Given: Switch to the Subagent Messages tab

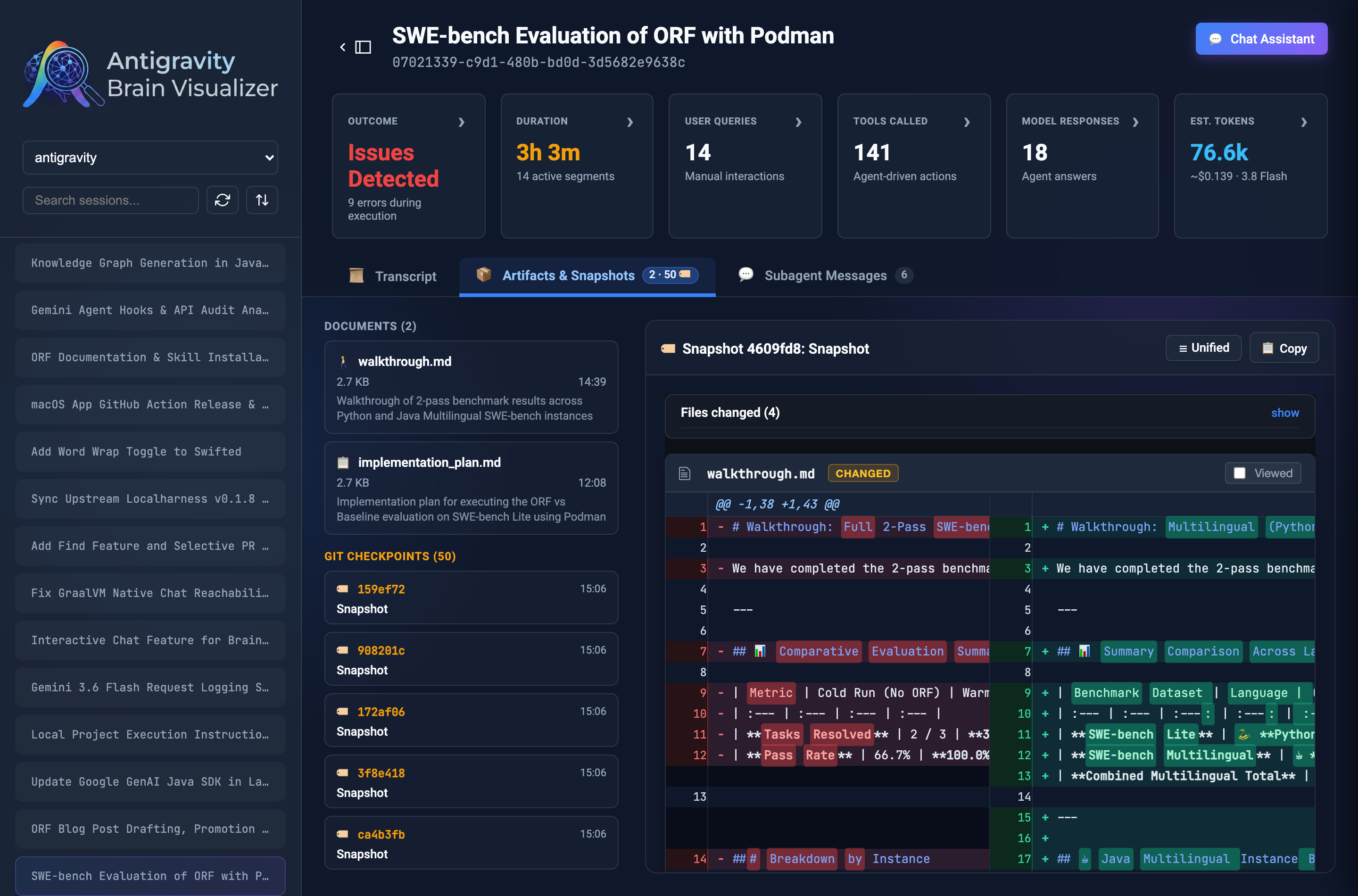Looking at the screenshot, I should (826, 275).
